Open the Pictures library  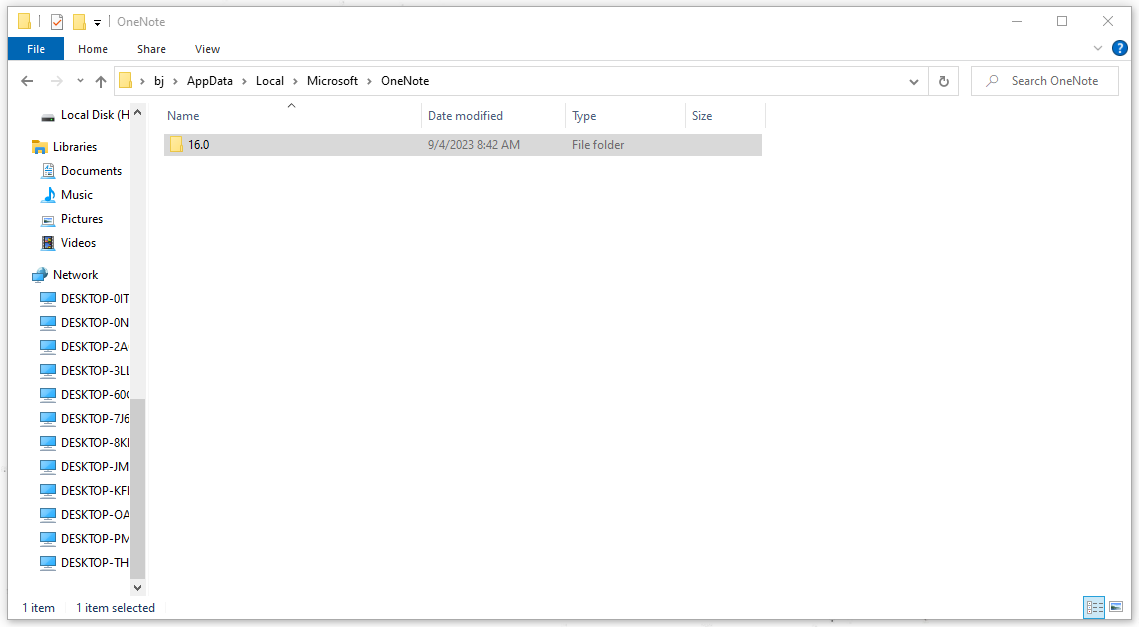81,219
